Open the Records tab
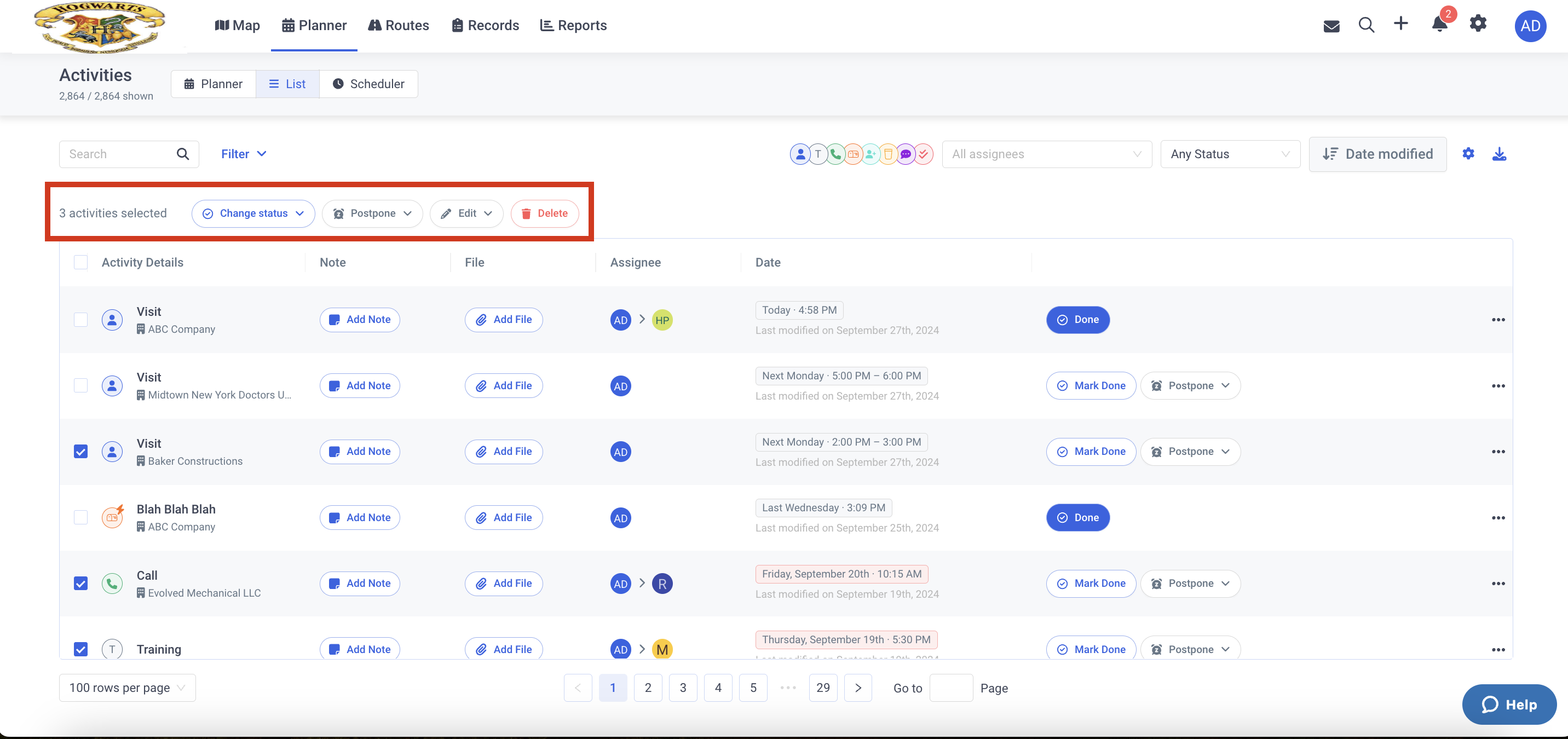The height and width of the screenshot is (739, 1568). (x=485, y=26)
